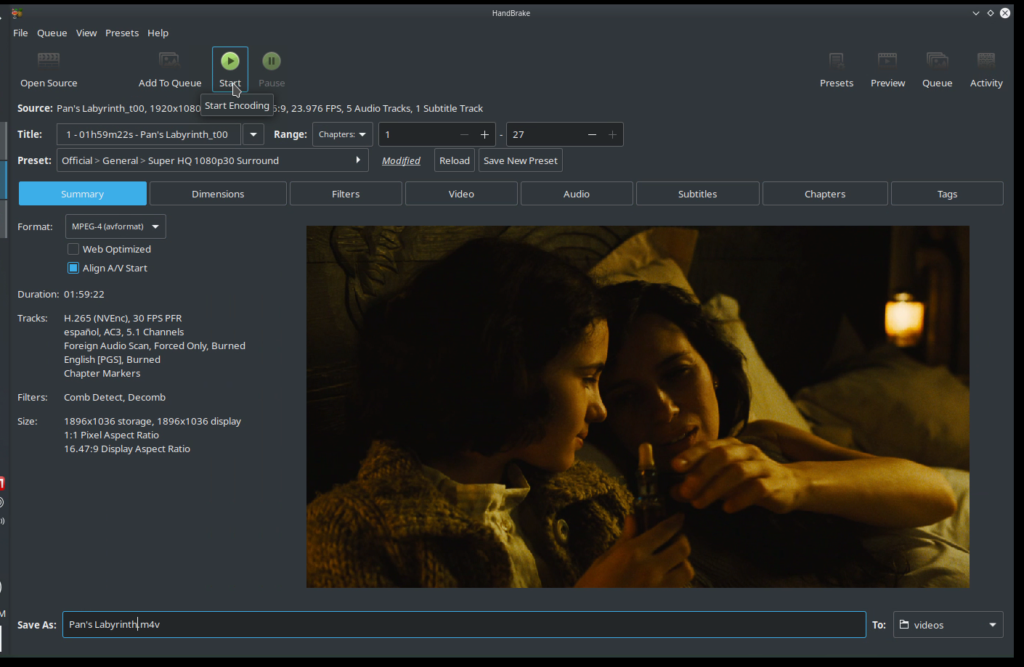Click the Foreign Audio Scan, Forced Only line
This screenshot has width=1024, height=667.
tap(155, 346)
